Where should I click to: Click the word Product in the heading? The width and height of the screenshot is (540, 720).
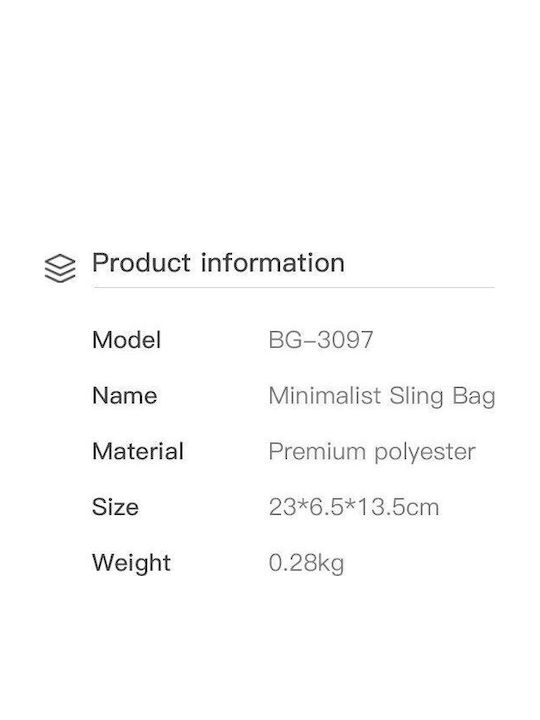click(x=141, y=263)
